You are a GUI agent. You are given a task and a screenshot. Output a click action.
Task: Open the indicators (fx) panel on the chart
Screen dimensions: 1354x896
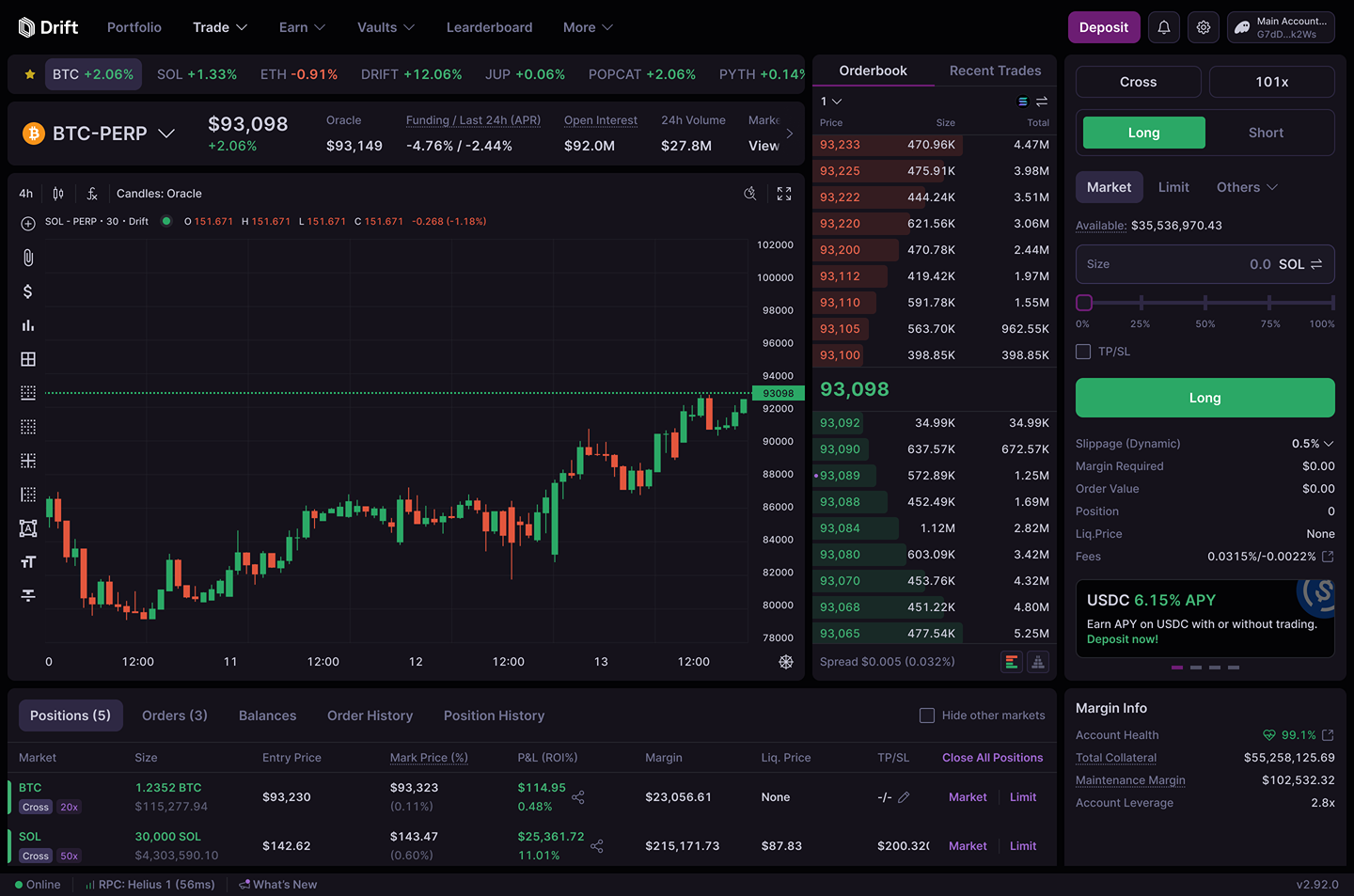tap(91, 193)
